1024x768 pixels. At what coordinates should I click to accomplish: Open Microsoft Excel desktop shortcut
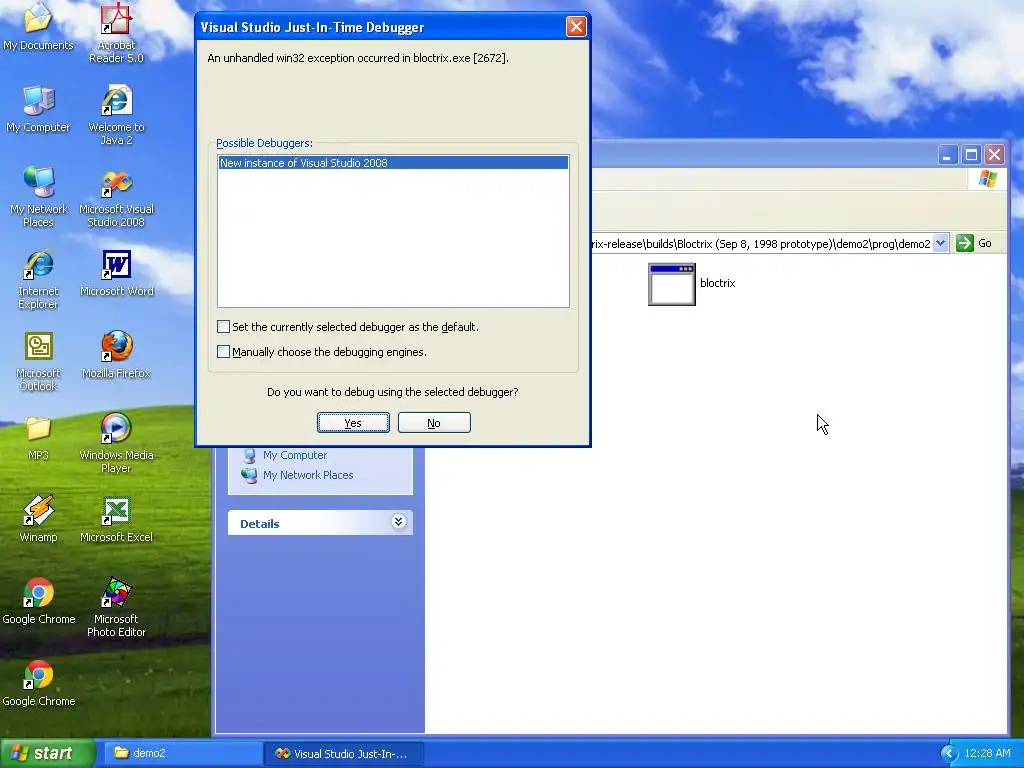(116, 519)
